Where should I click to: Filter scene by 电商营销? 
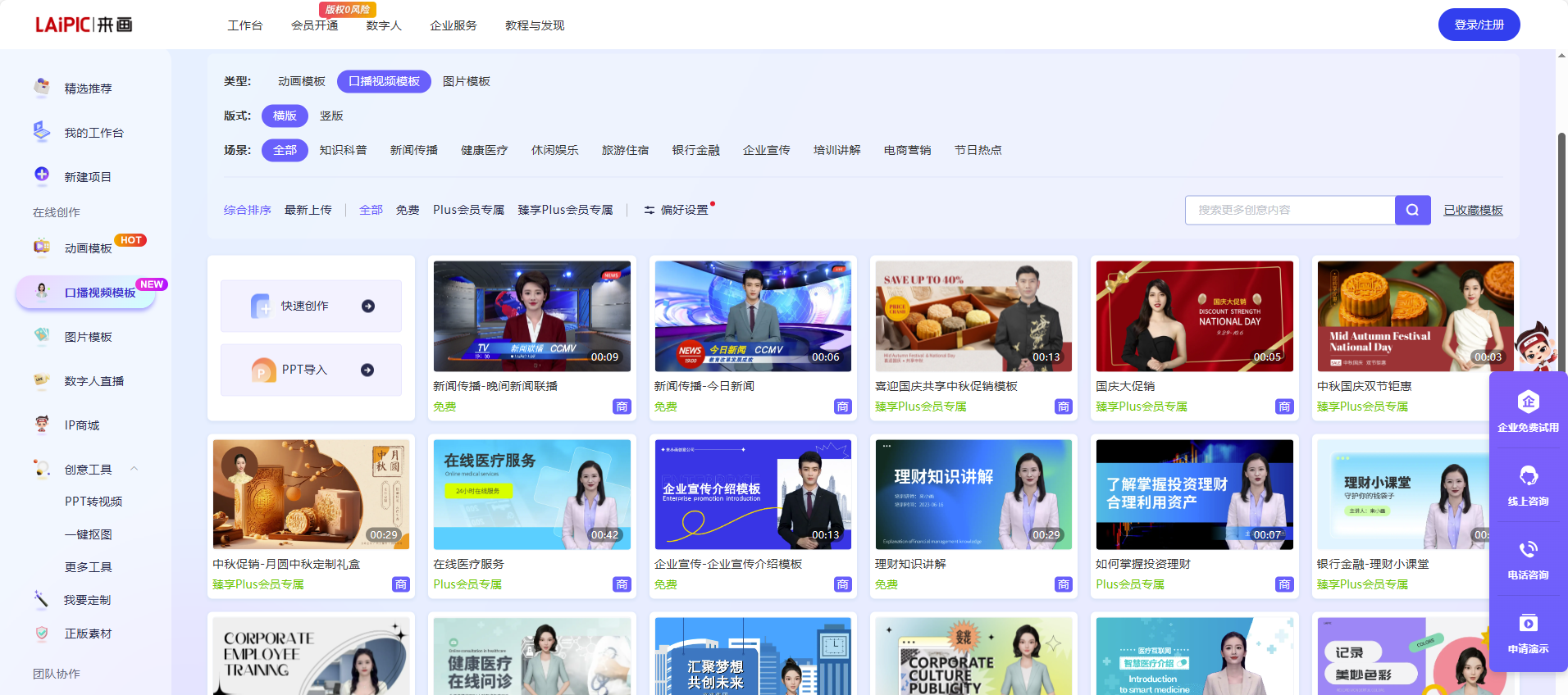coord(908,150)
